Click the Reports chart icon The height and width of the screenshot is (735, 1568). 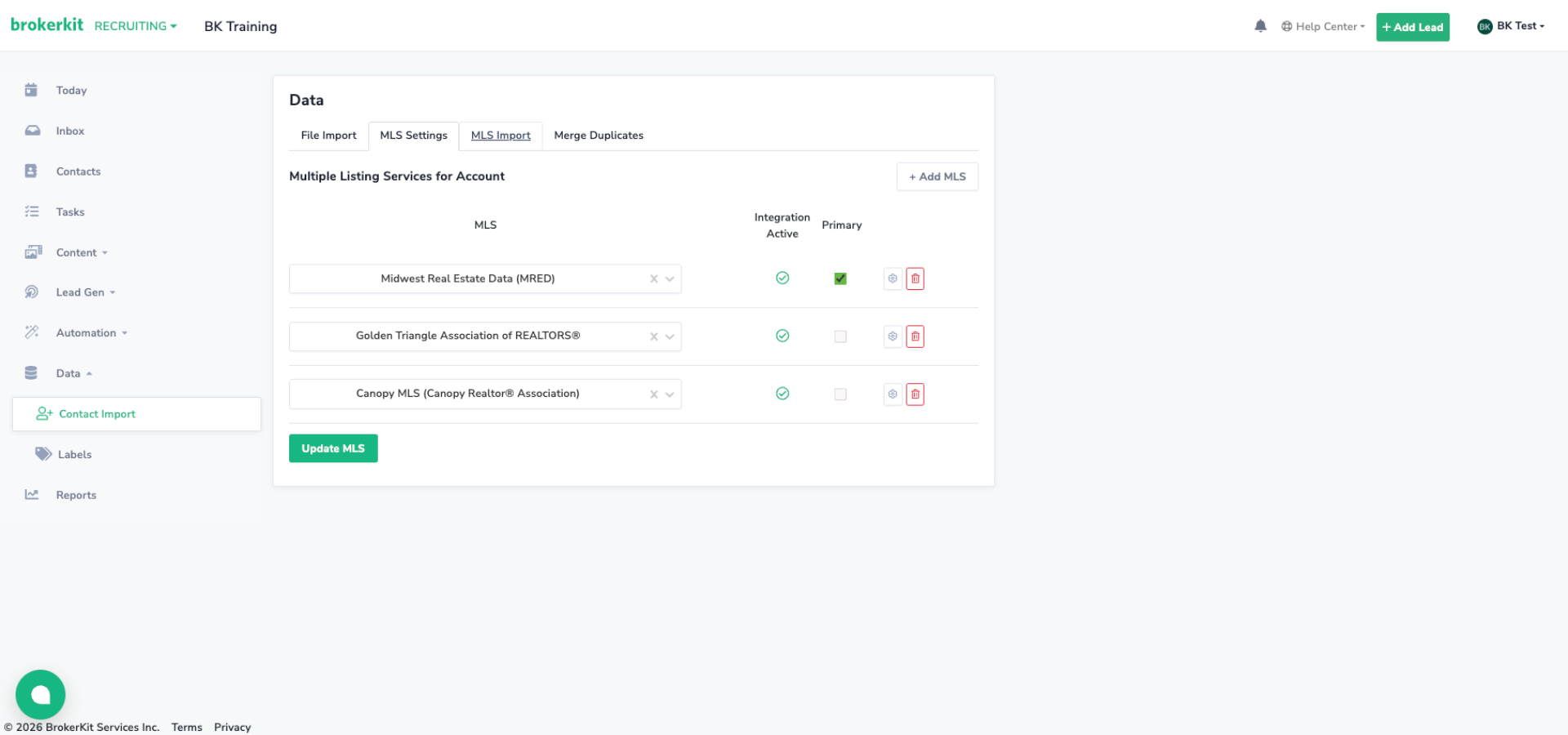pyautogui.click(x=32, y=494)
